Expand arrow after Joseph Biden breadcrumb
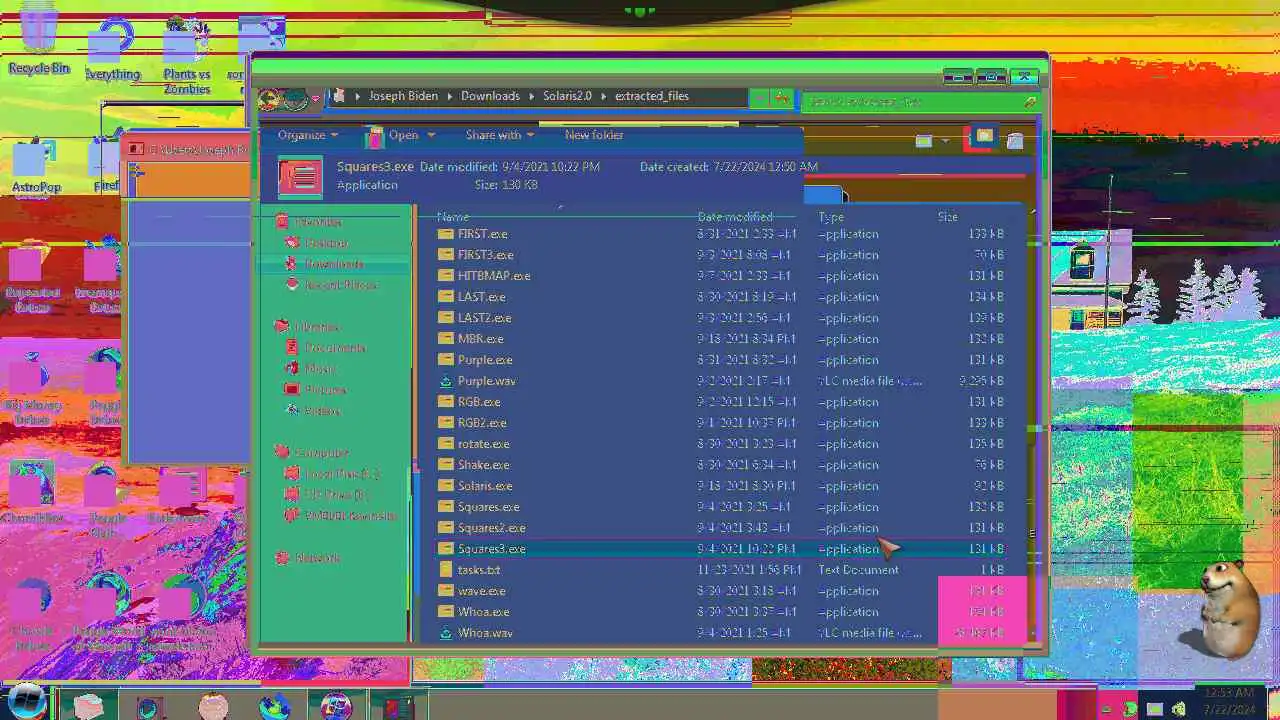Viewport: 1280px width, 720px height. 449,97
